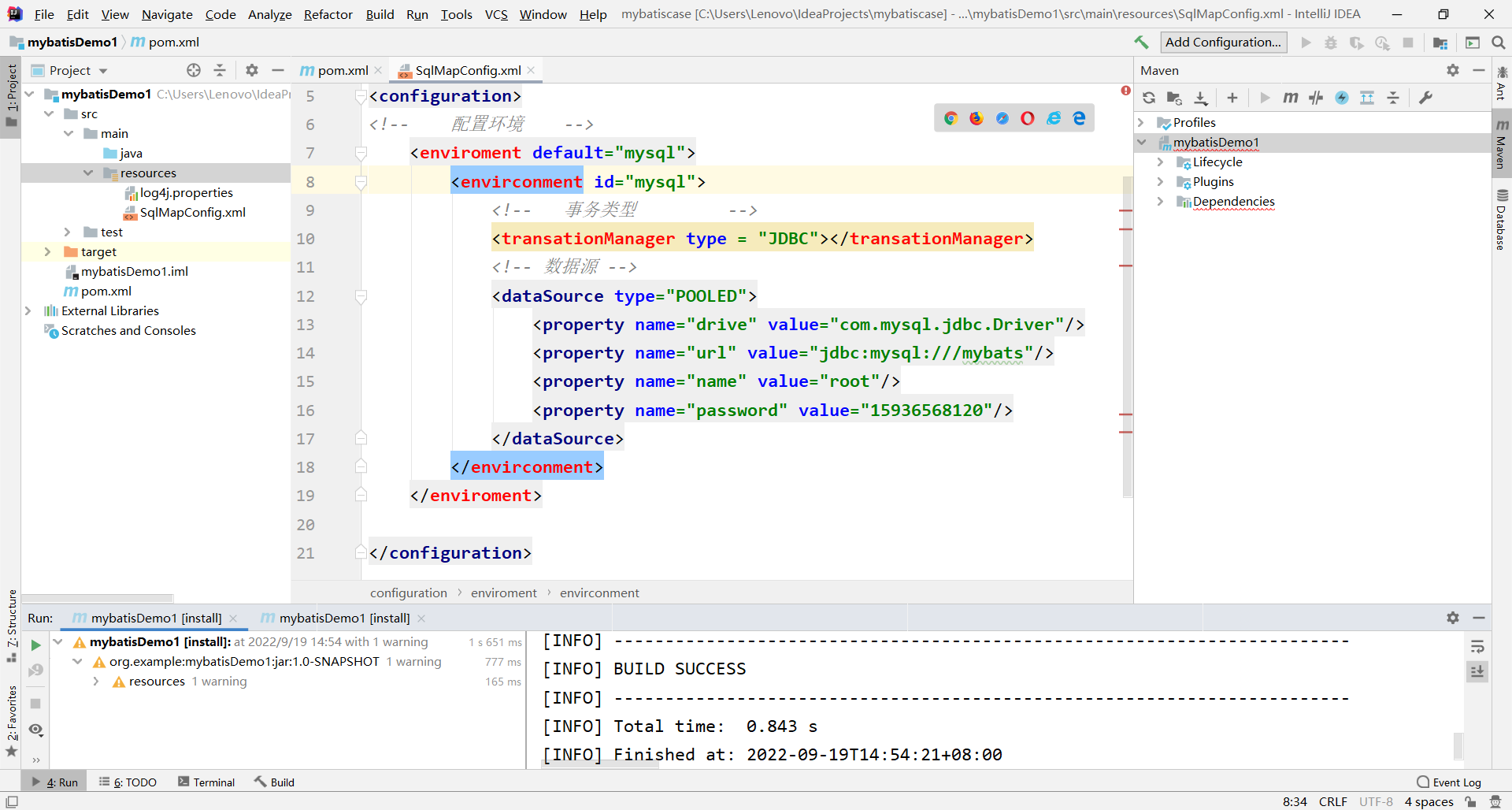Screen dimensions: 1512x810
Task: Expand the test folder node
Action: click(x=68, y=232)
